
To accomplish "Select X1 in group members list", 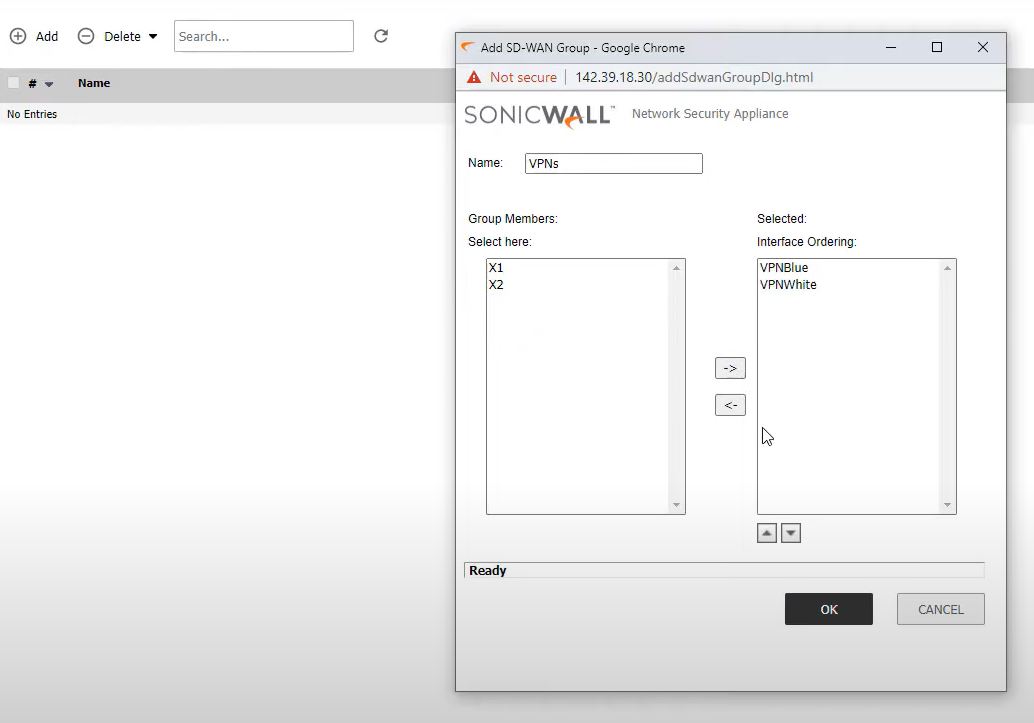I will pos(497,268).
